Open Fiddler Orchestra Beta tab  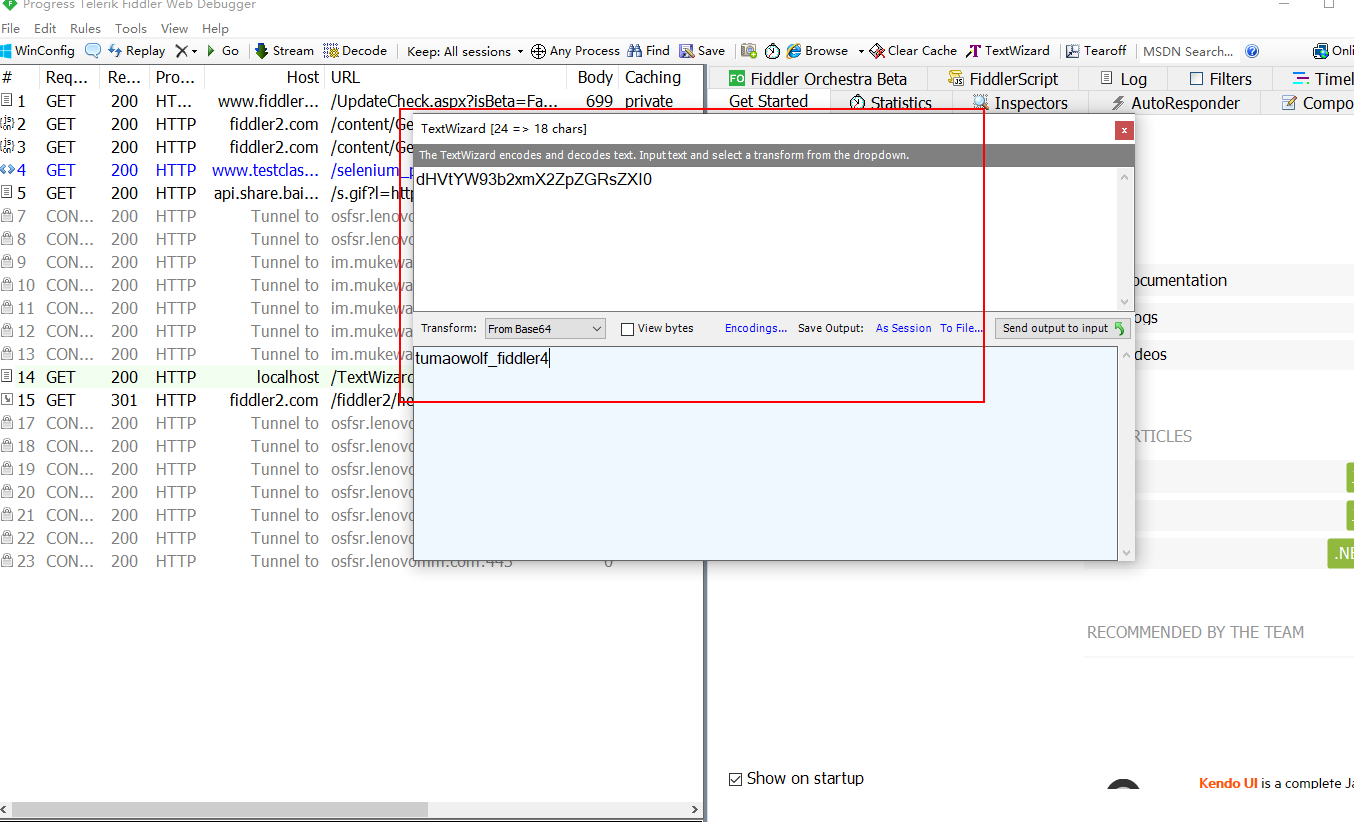coord(818,79)
